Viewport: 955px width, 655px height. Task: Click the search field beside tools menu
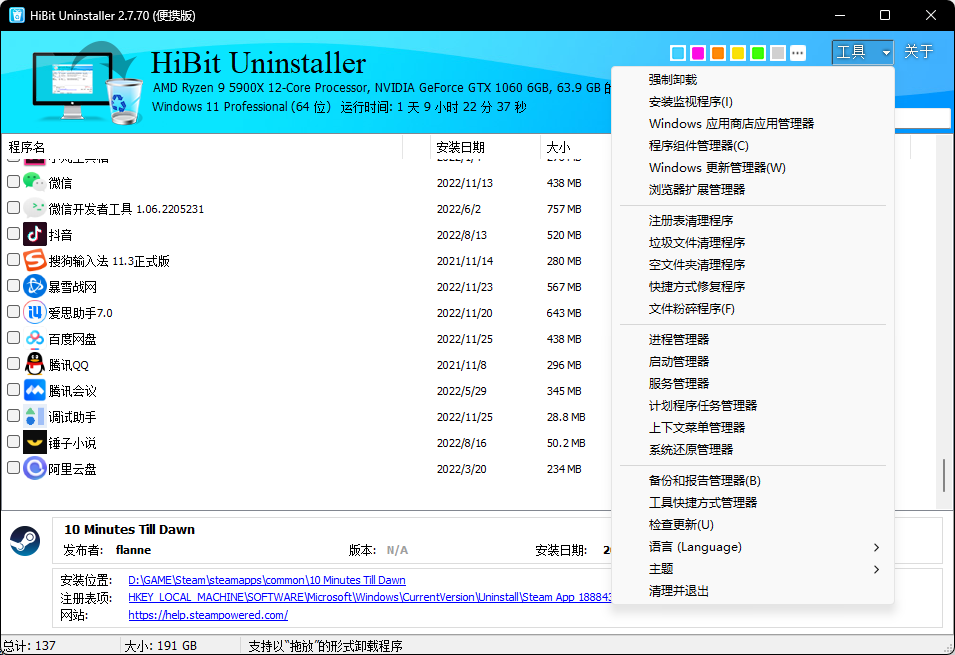922,118
